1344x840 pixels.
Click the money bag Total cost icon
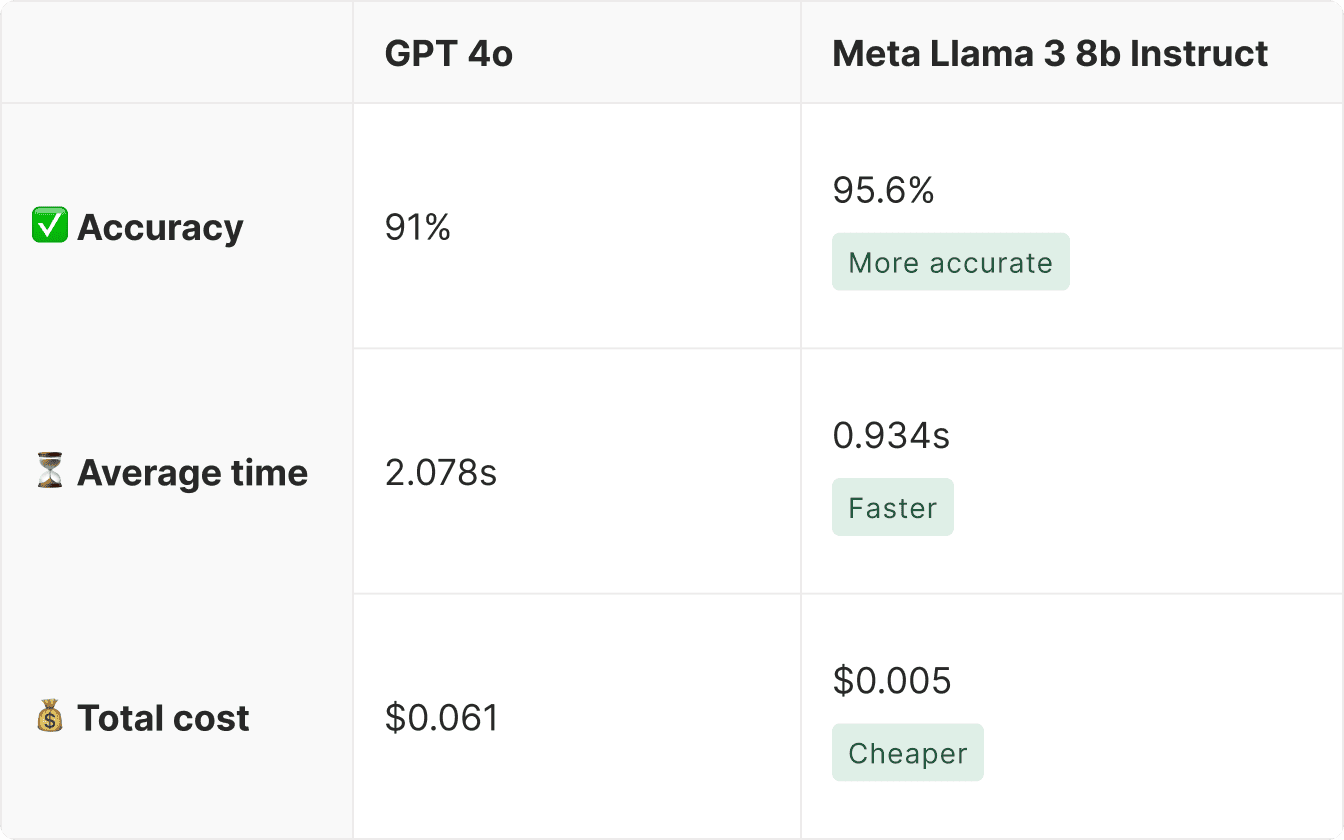49,717
